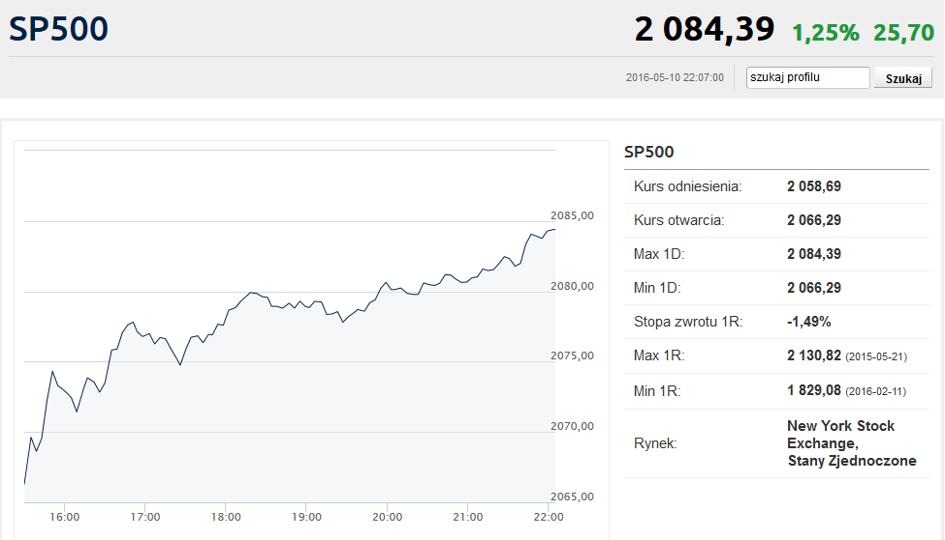Image resolution: width=945 pixels, height=540 pixels.
Task: Click the chart line endpoint at 22:00
Action: click(554, 230)
